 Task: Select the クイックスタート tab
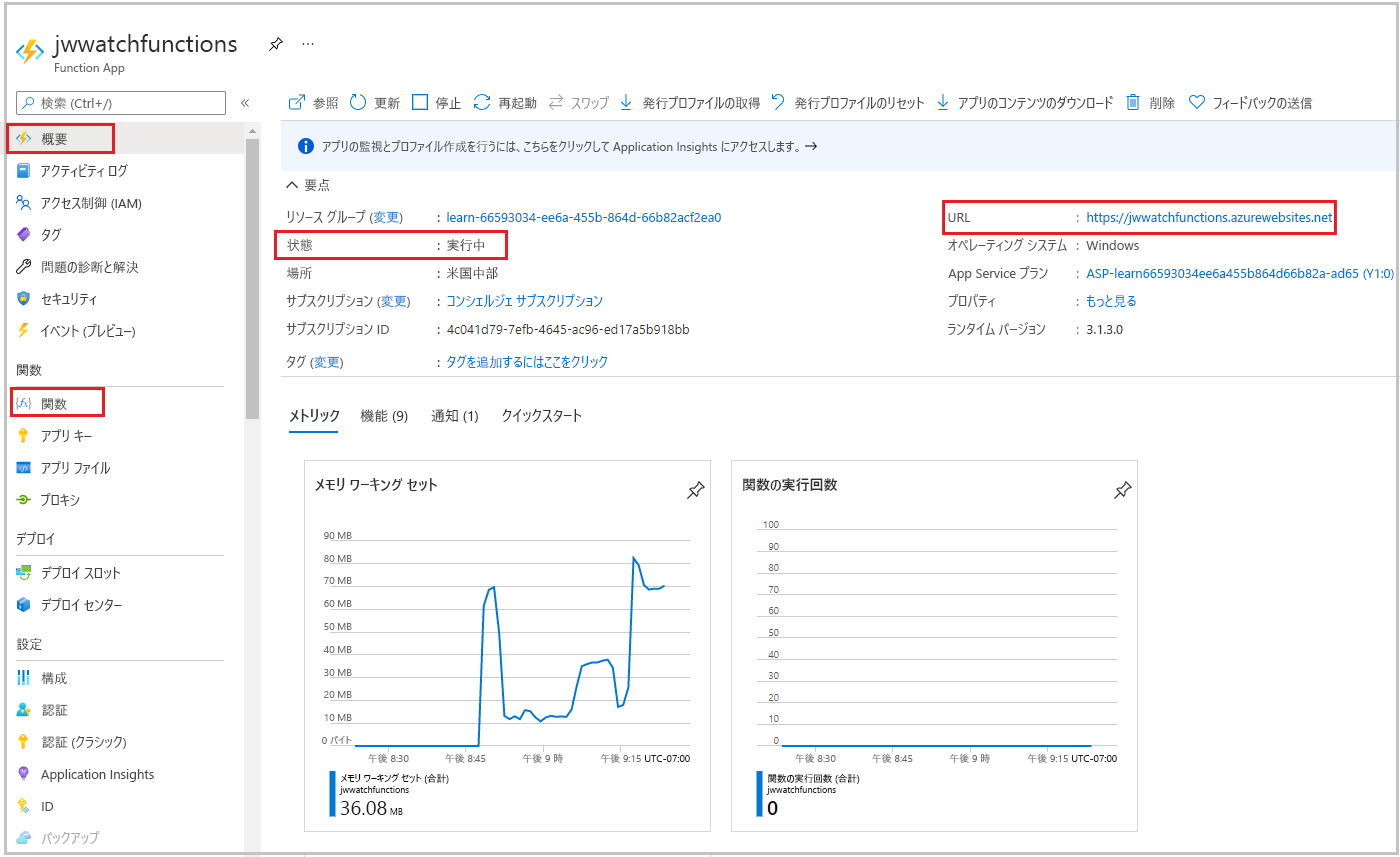point(542,416)
